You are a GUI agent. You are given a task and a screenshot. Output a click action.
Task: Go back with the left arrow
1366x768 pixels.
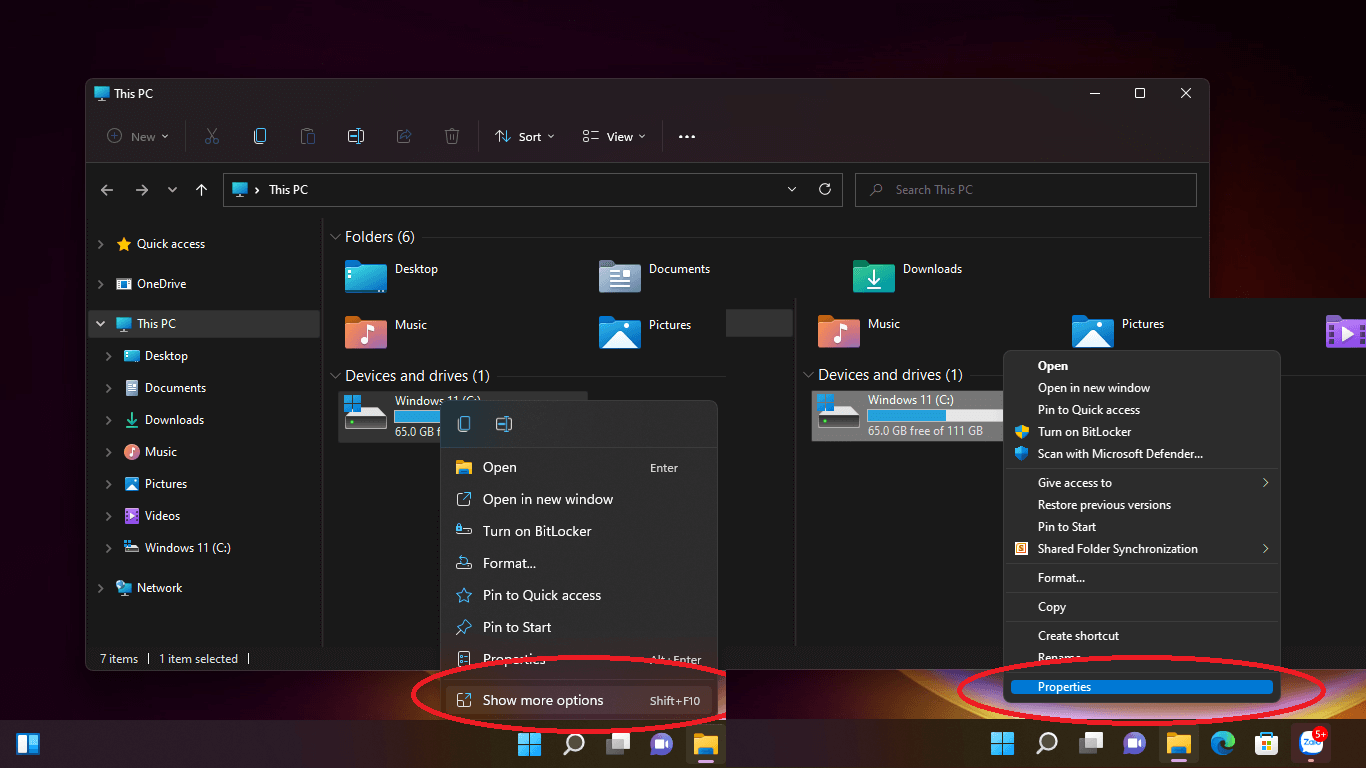click(x=108, y=189)
